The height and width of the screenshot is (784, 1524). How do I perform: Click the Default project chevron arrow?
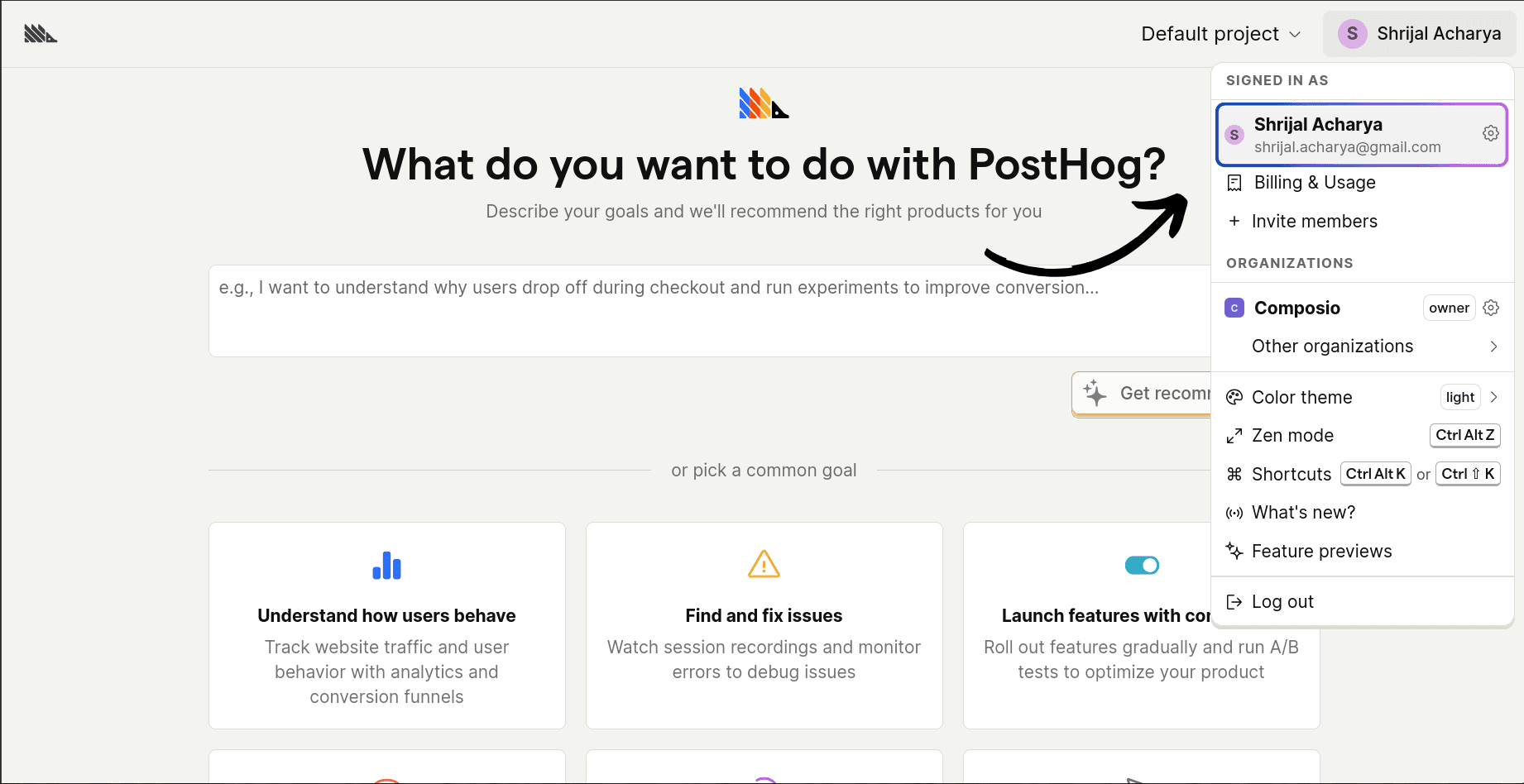tap(1296, 35)
